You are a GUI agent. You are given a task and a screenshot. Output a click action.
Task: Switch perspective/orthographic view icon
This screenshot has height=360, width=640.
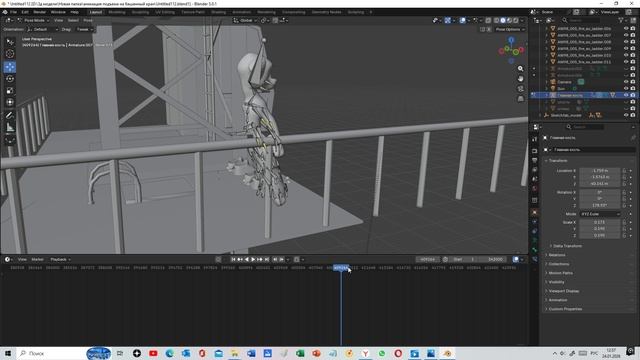click(520, 99)
